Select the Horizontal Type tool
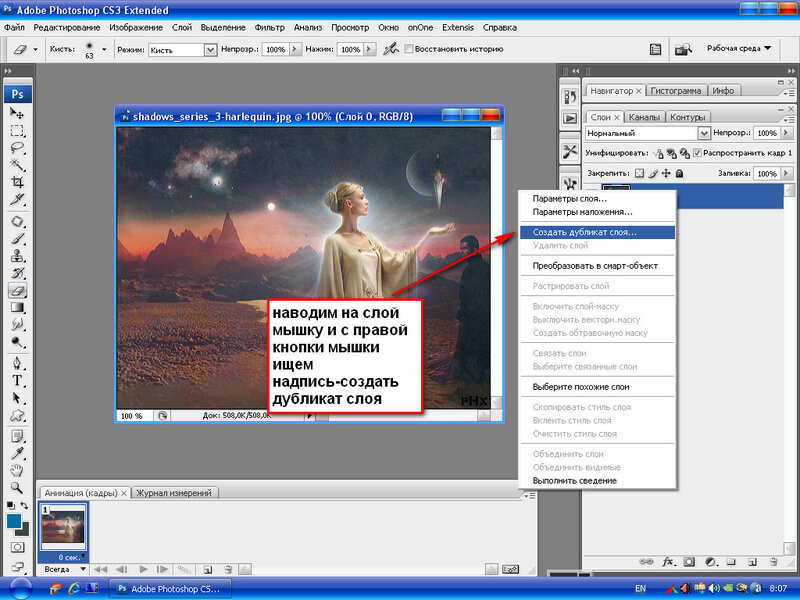800x600 pixels. pos(17,381)
